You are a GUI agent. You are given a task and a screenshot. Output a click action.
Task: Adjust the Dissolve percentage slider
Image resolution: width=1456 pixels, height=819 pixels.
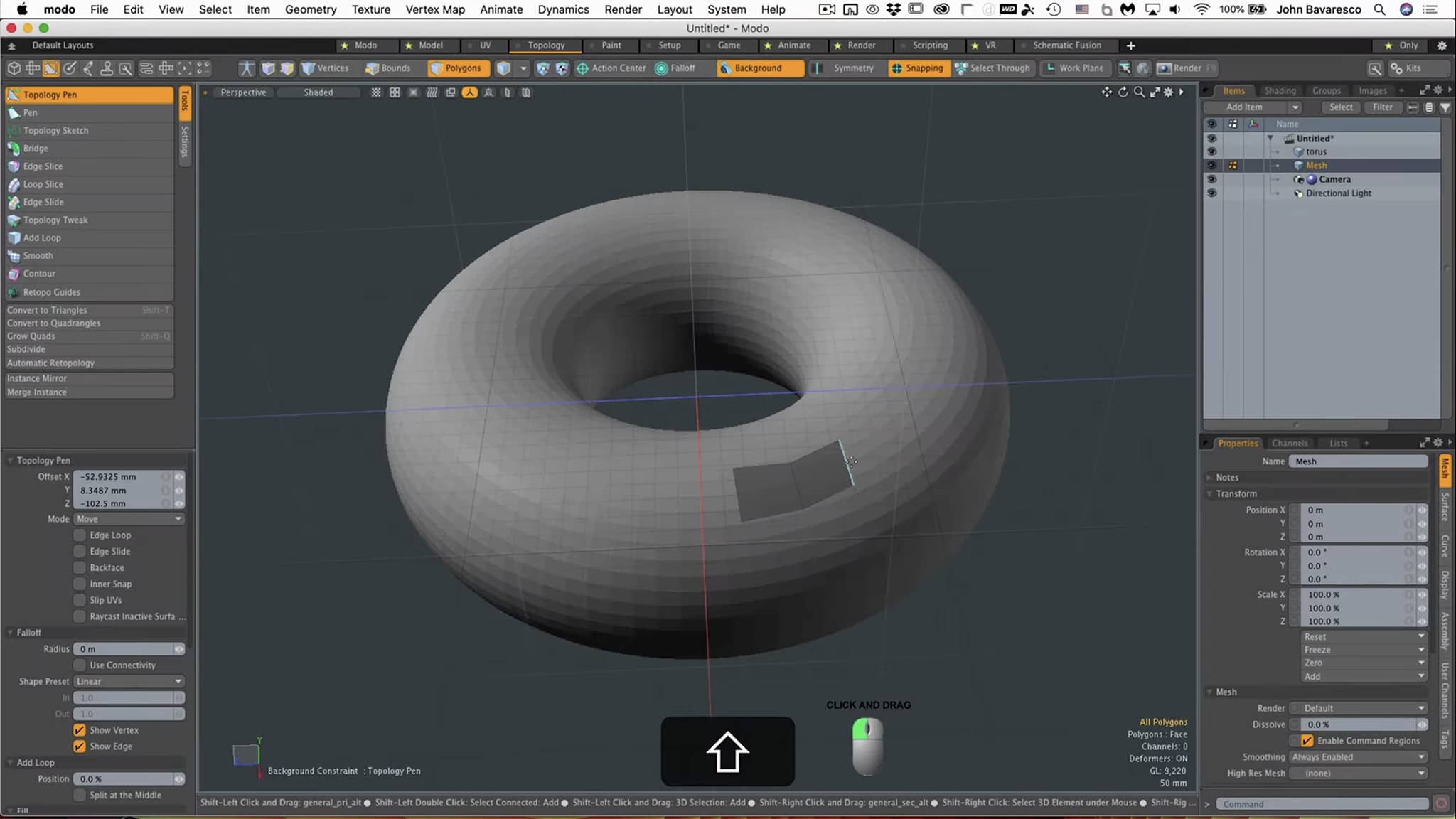pyautogui.click(x=1358, y=724)
